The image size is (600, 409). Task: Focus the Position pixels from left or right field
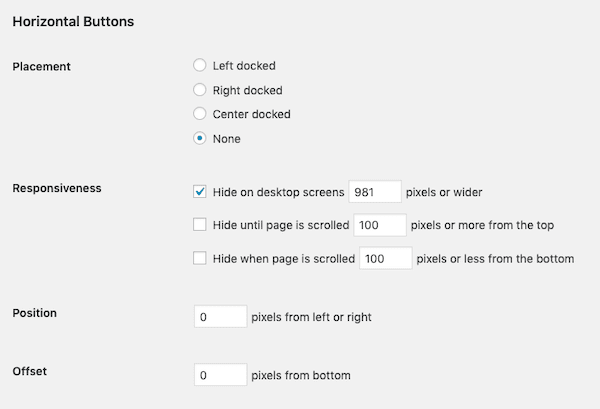(220, 316)
